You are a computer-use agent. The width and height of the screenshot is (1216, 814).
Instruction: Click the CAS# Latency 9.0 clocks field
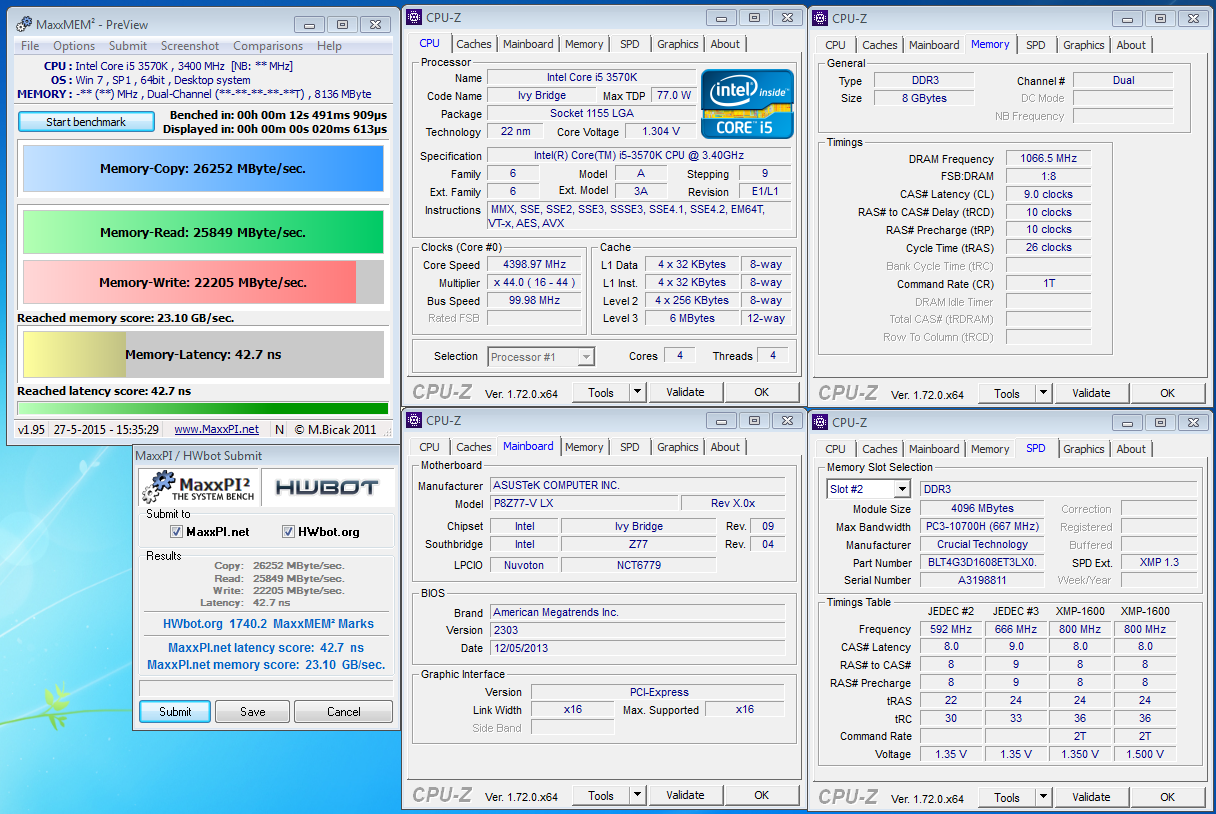click(x=1048, y=195)
